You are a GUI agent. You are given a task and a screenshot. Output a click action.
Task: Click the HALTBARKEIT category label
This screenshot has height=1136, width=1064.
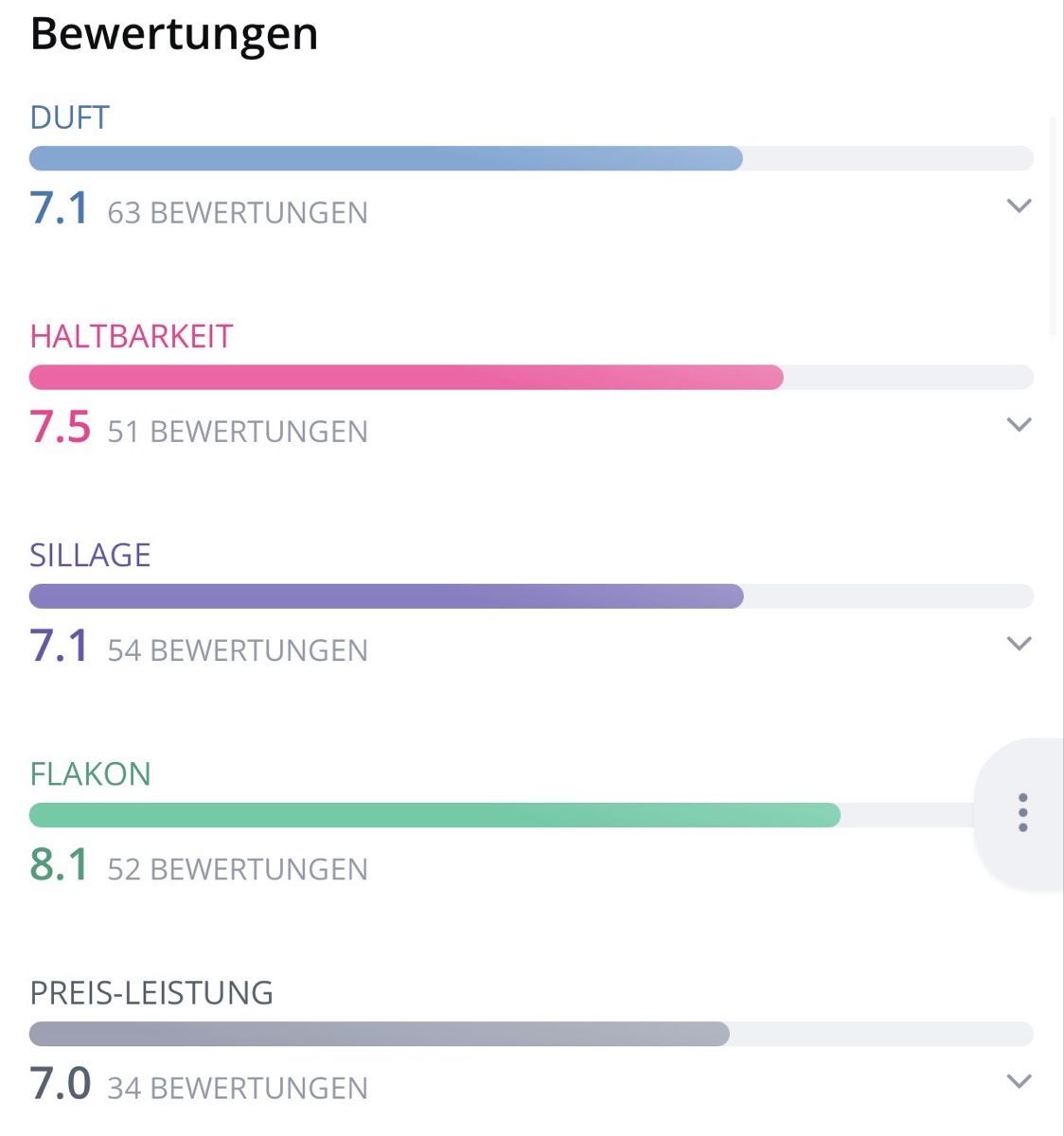pos(132,336)
